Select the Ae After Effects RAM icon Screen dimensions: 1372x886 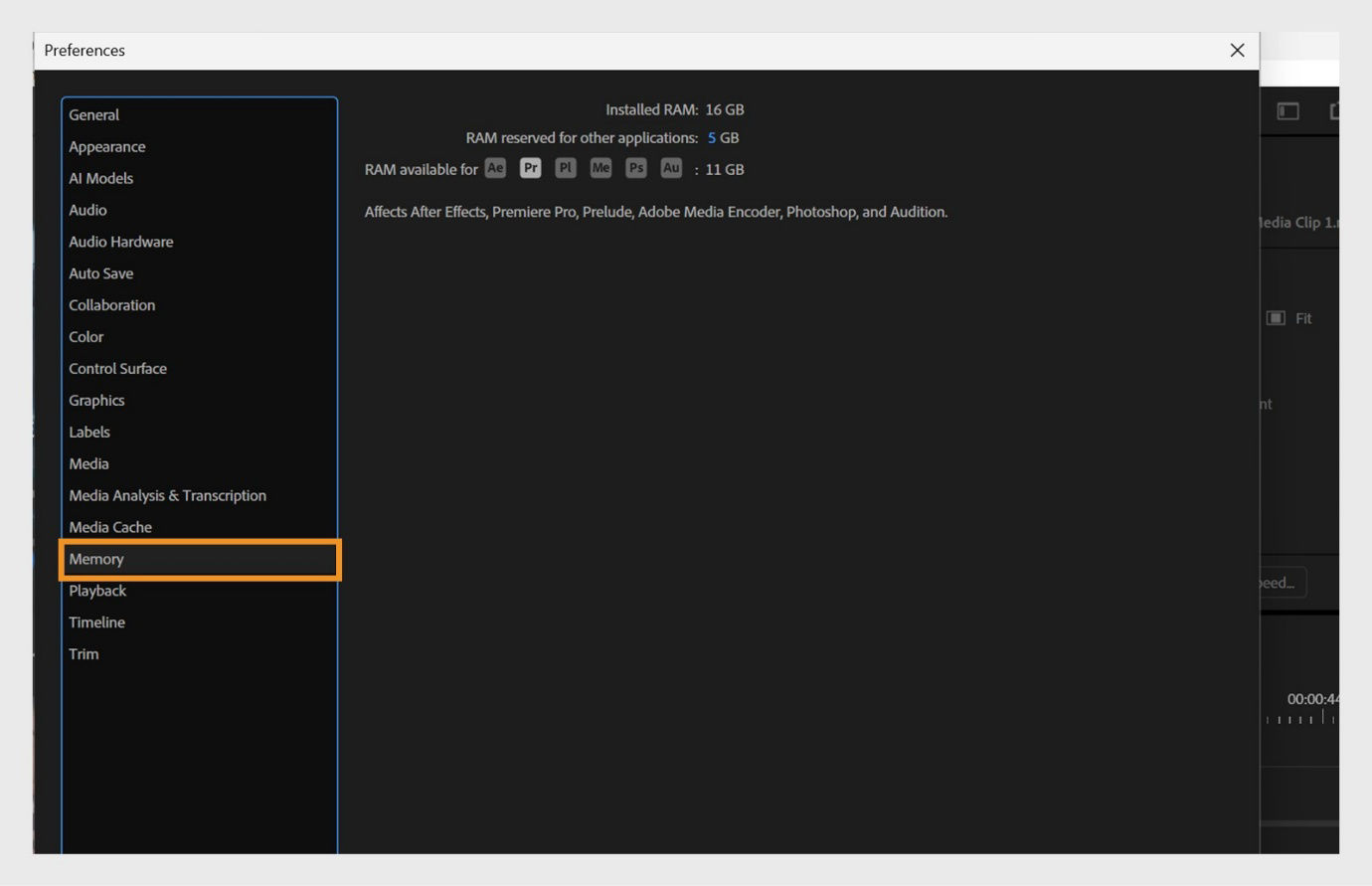pos(494,168)
